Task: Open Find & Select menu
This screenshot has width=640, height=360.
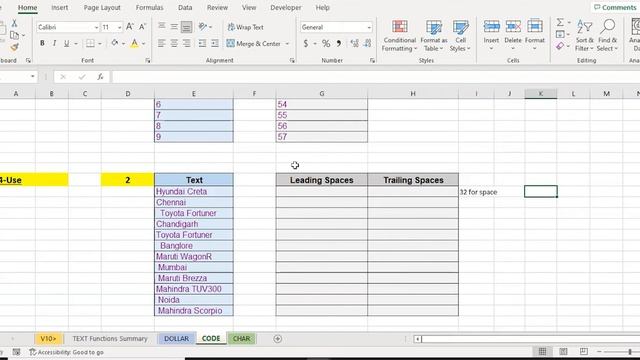Action: click(x=607, y=36)
